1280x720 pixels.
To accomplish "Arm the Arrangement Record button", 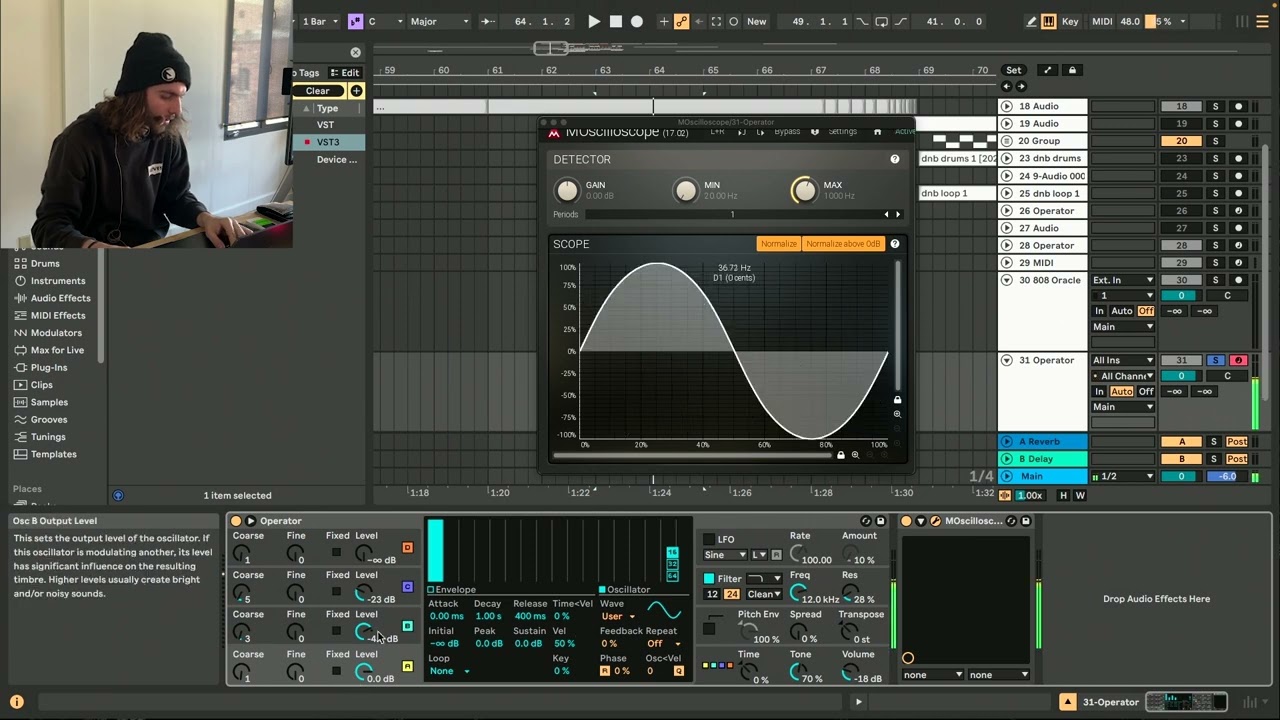I will pos(637,21).
